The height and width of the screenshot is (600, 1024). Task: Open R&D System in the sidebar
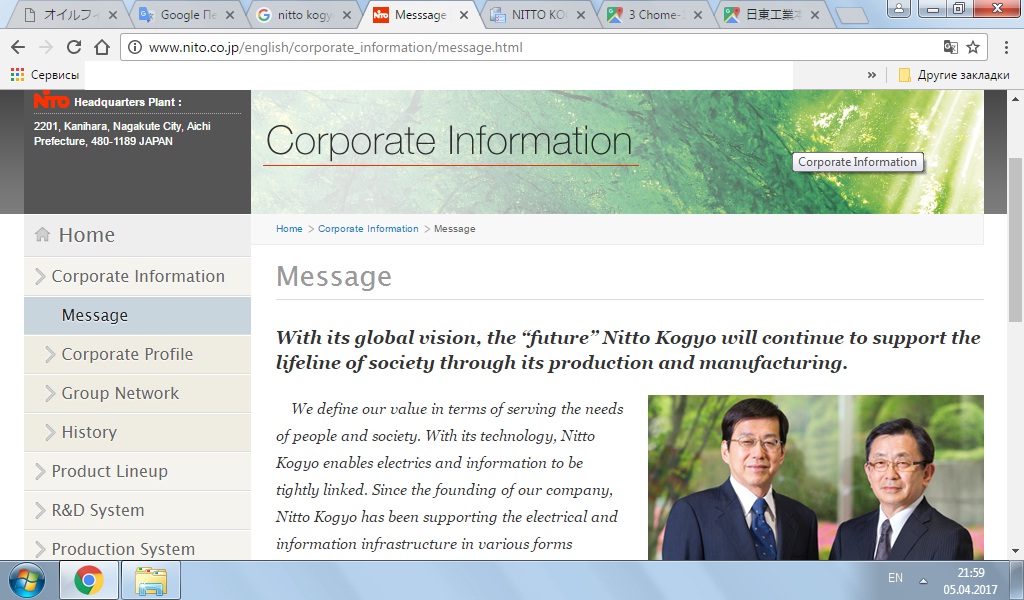(x=137, y=511)
